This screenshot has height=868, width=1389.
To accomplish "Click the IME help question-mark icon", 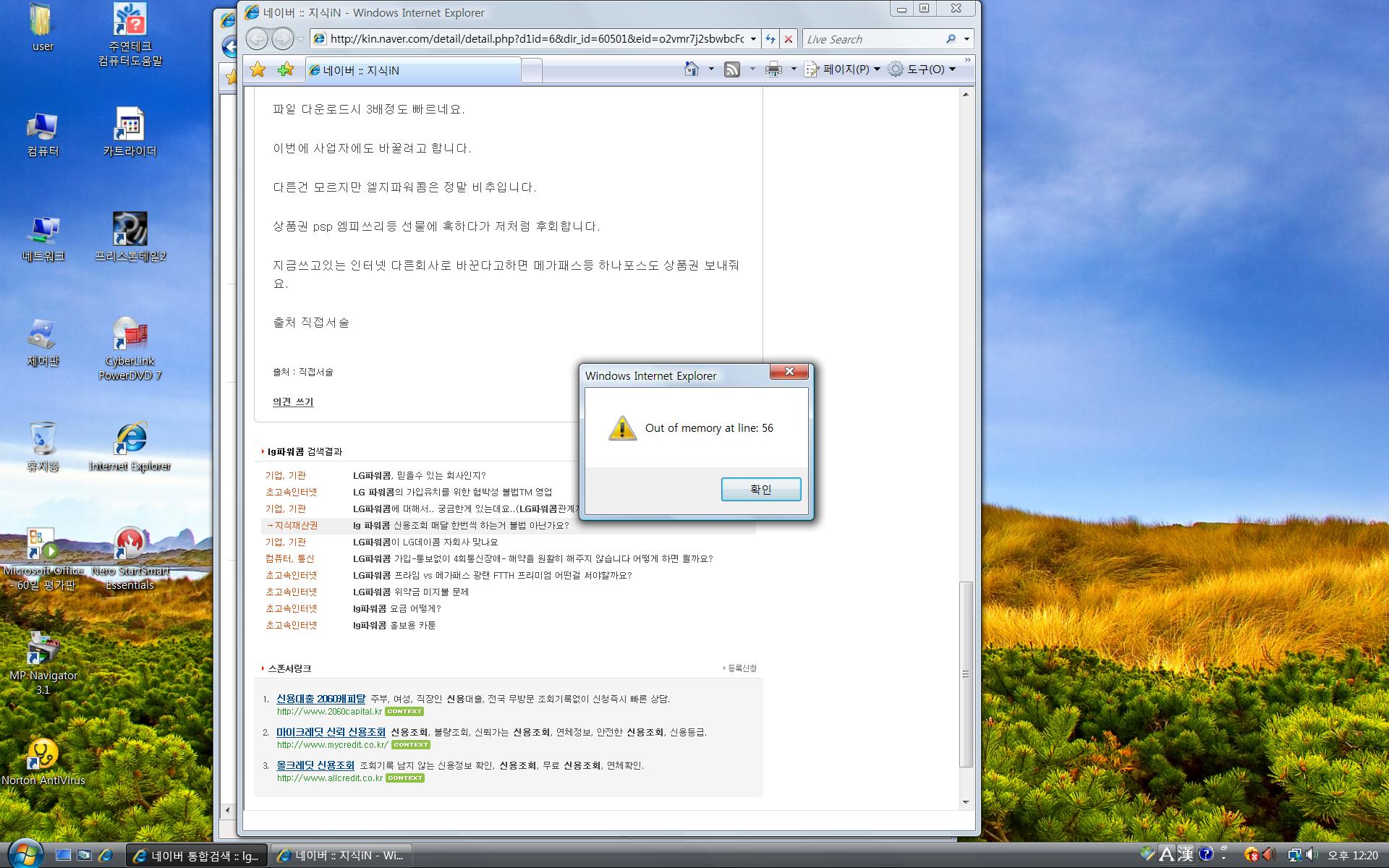I will point(1205,854).
